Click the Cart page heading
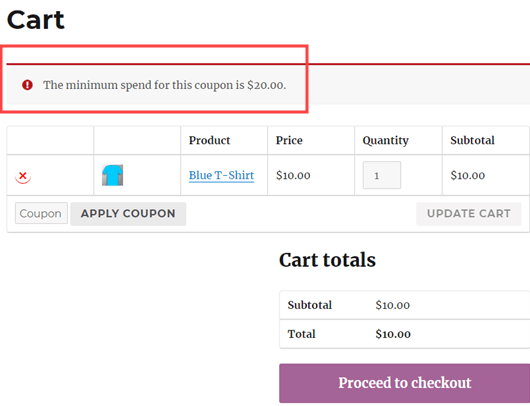This screenshot has width=530, height=406. point(35,20)
